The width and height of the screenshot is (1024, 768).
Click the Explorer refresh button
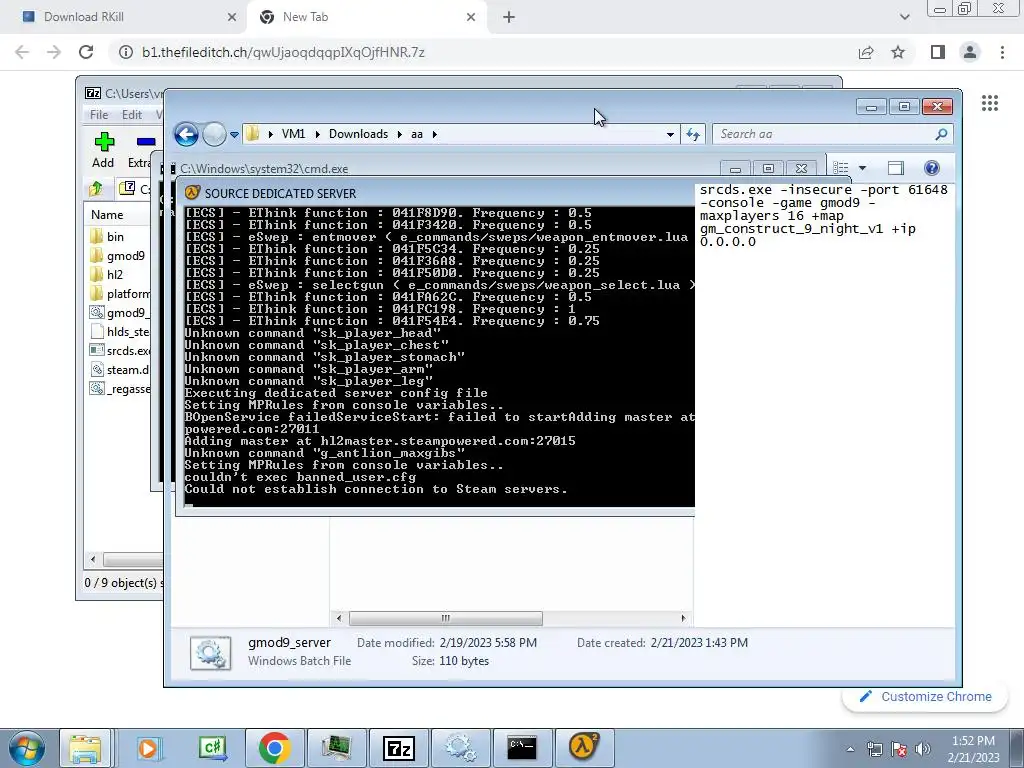(693, 135)
